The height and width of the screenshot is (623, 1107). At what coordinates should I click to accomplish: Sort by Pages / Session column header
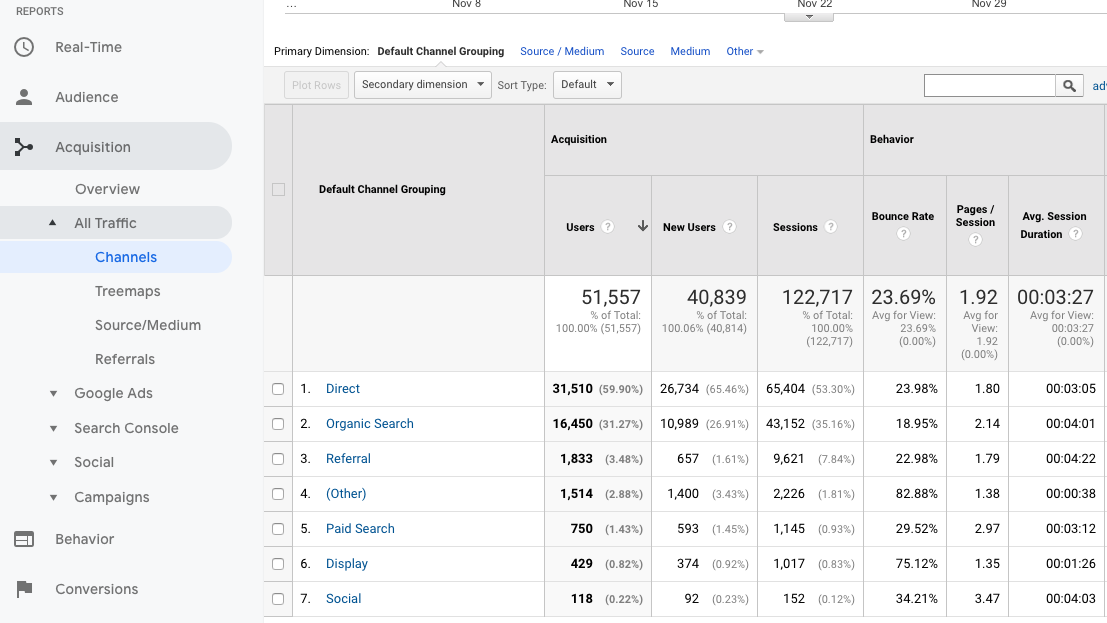[975, 215]
